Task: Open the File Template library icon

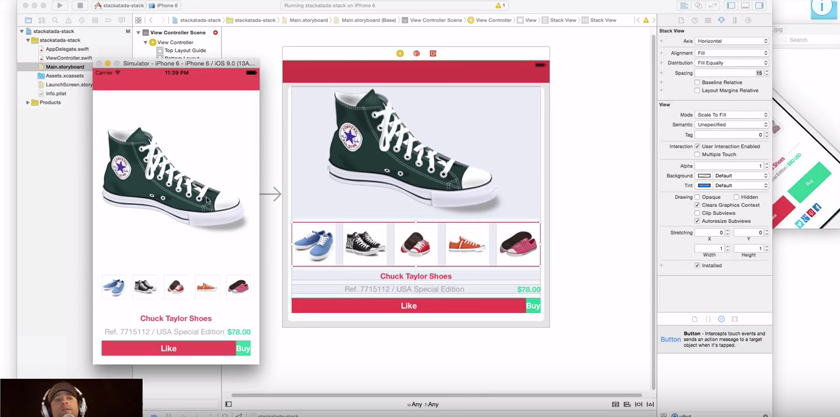Action: pyautogui.click(x=694, y=319)
